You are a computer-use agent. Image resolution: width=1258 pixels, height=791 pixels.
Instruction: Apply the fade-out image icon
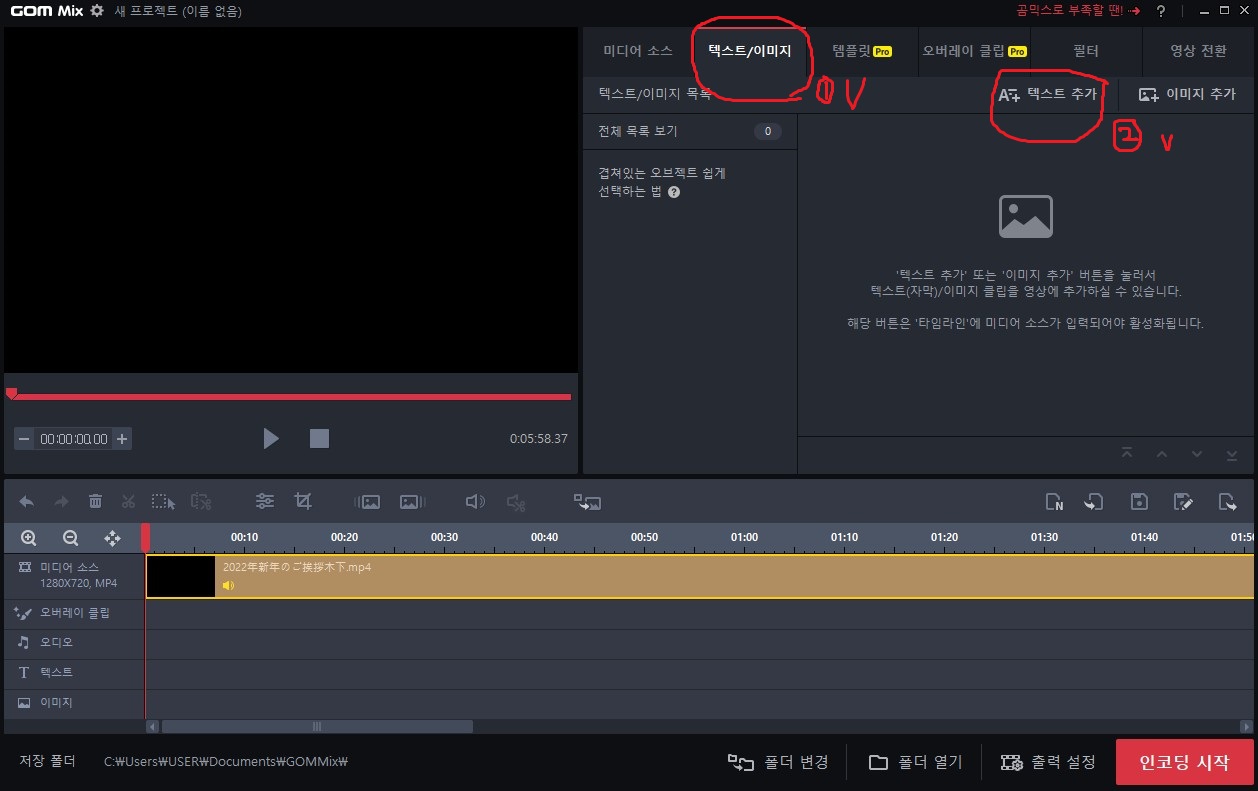(x=413, y=501)
